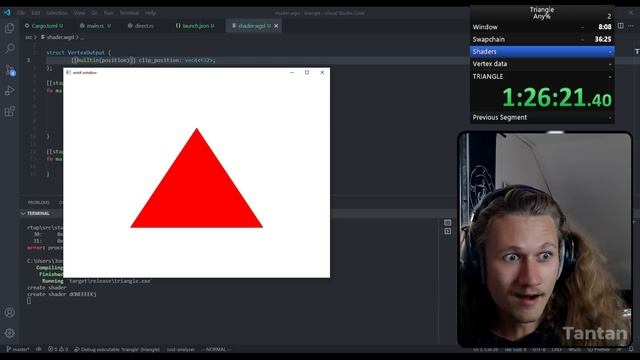640x360 pixels.
Task: Click the NORMAL vim mode indicator
Action: (216, 349)
